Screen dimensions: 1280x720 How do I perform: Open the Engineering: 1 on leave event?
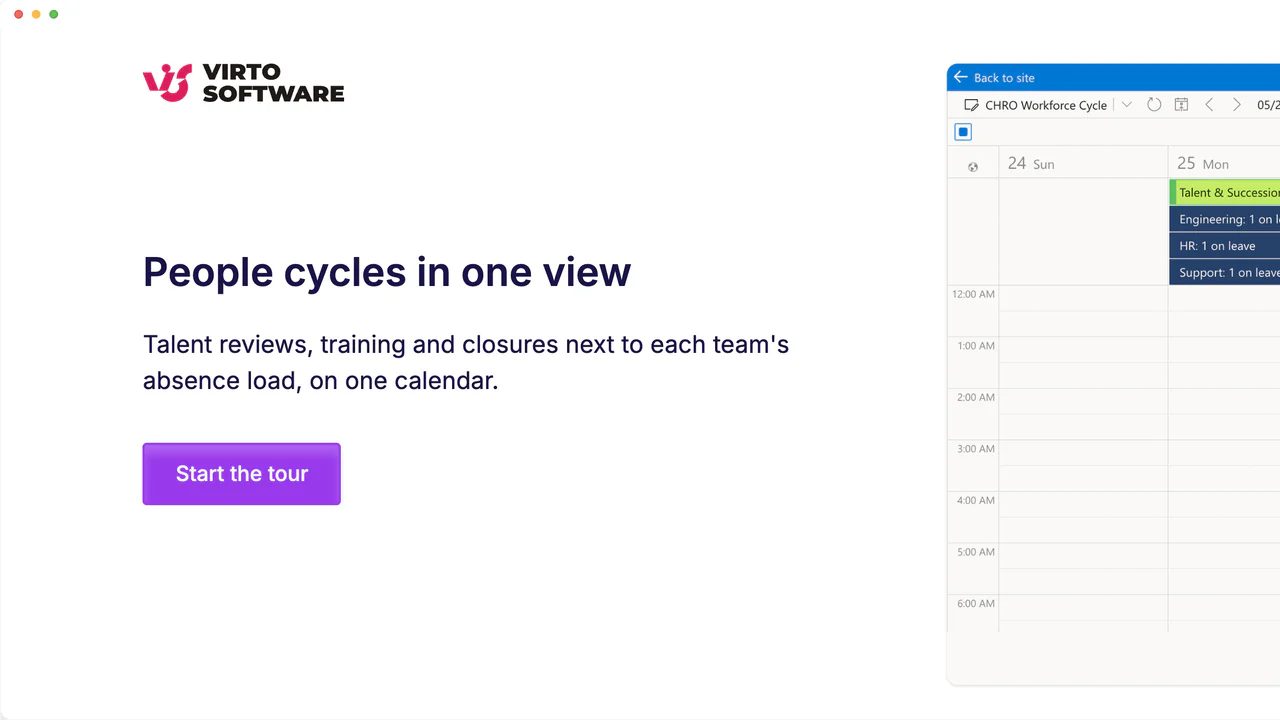pyautogui.click(x=1225, y=219)
